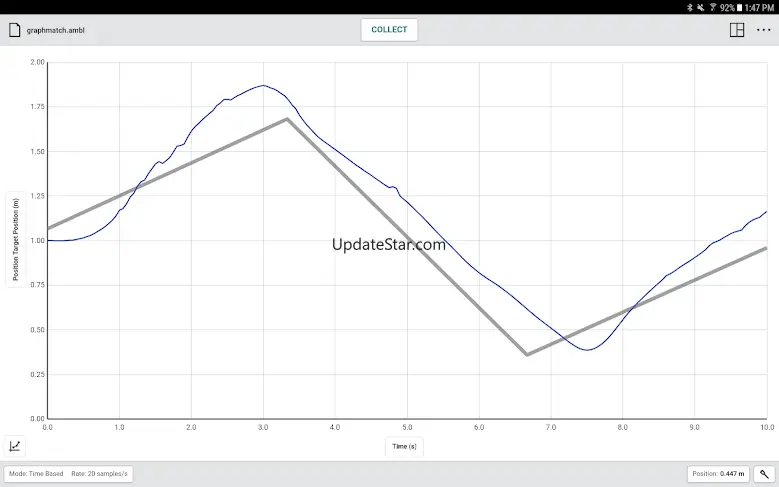The height and width of the screenshot is (487, 779).
Task: Tap the Wi-Fi status icon
Action: click(x=713, y=7)
